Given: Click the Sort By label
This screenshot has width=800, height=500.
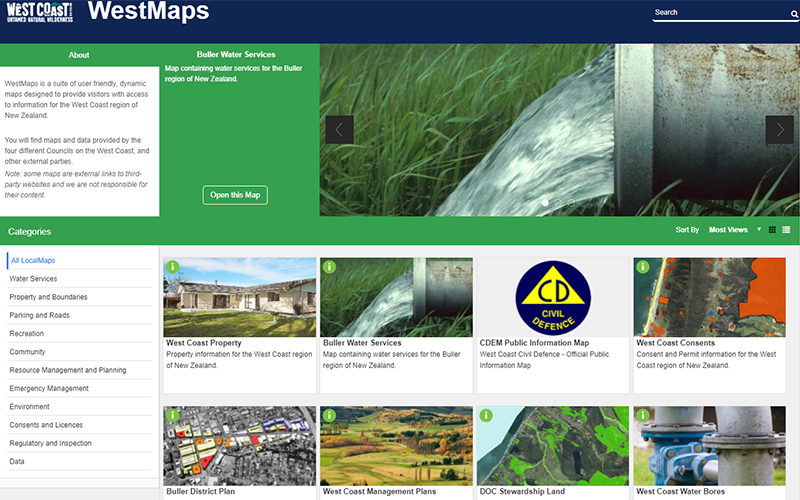Looking at the screenshot, I should (687, 230).
